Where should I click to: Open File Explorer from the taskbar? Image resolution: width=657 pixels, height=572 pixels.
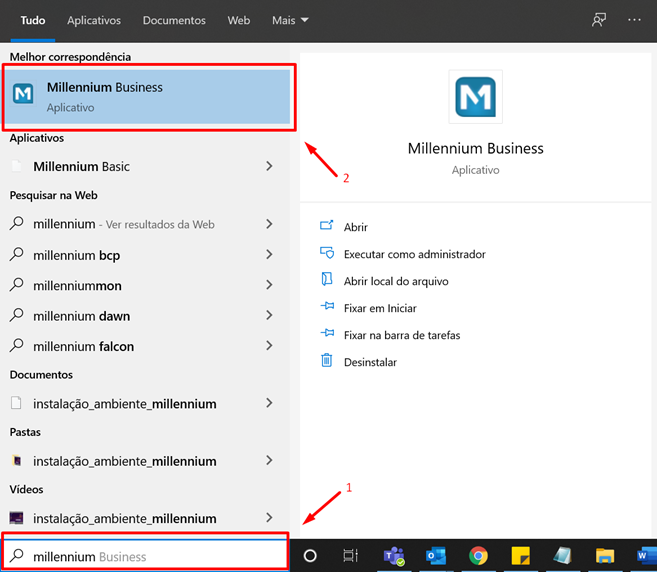tap(605, 556)
